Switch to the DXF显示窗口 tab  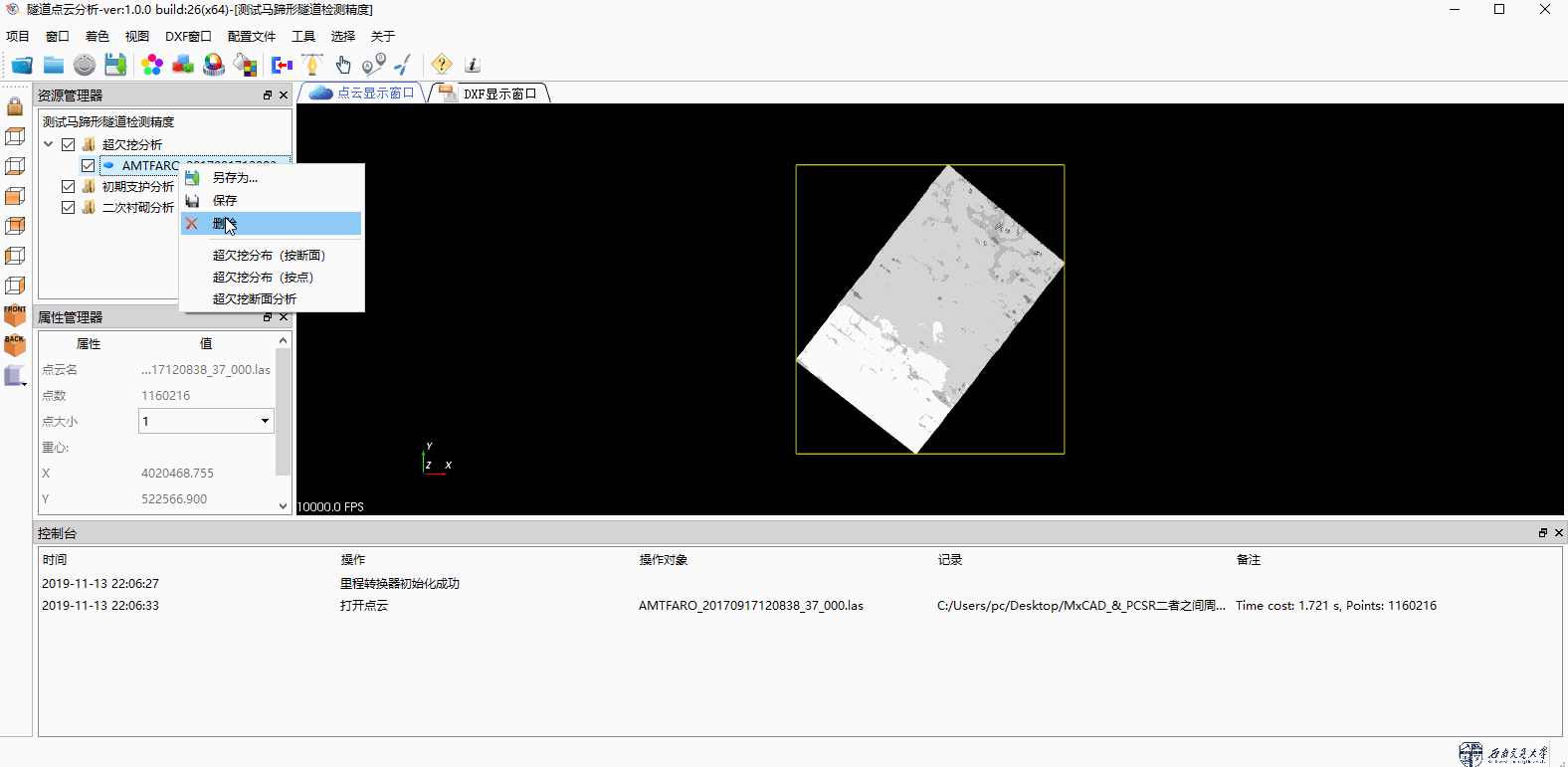coord(498,94)
